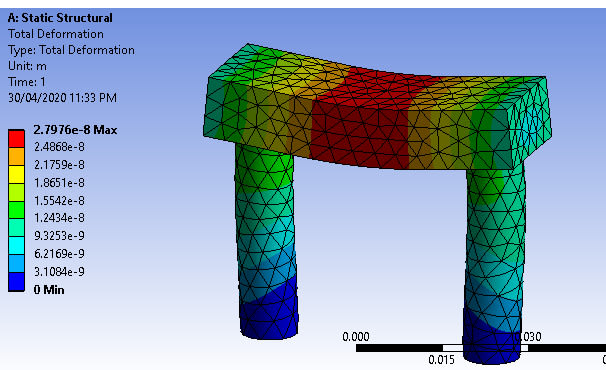Select the 0 Min legend label
The width and height of the screenshot is (606, 370).
pos(49,290)
